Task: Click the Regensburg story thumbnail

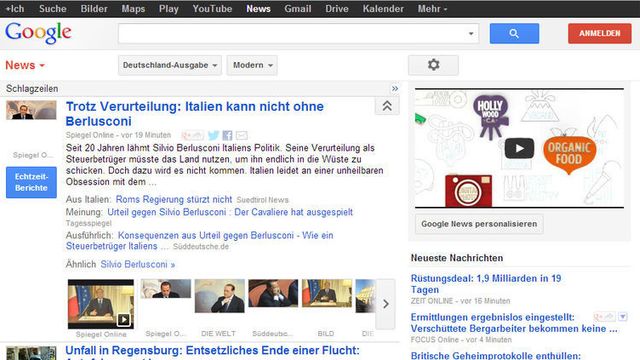Action: [x=31, y=353]
